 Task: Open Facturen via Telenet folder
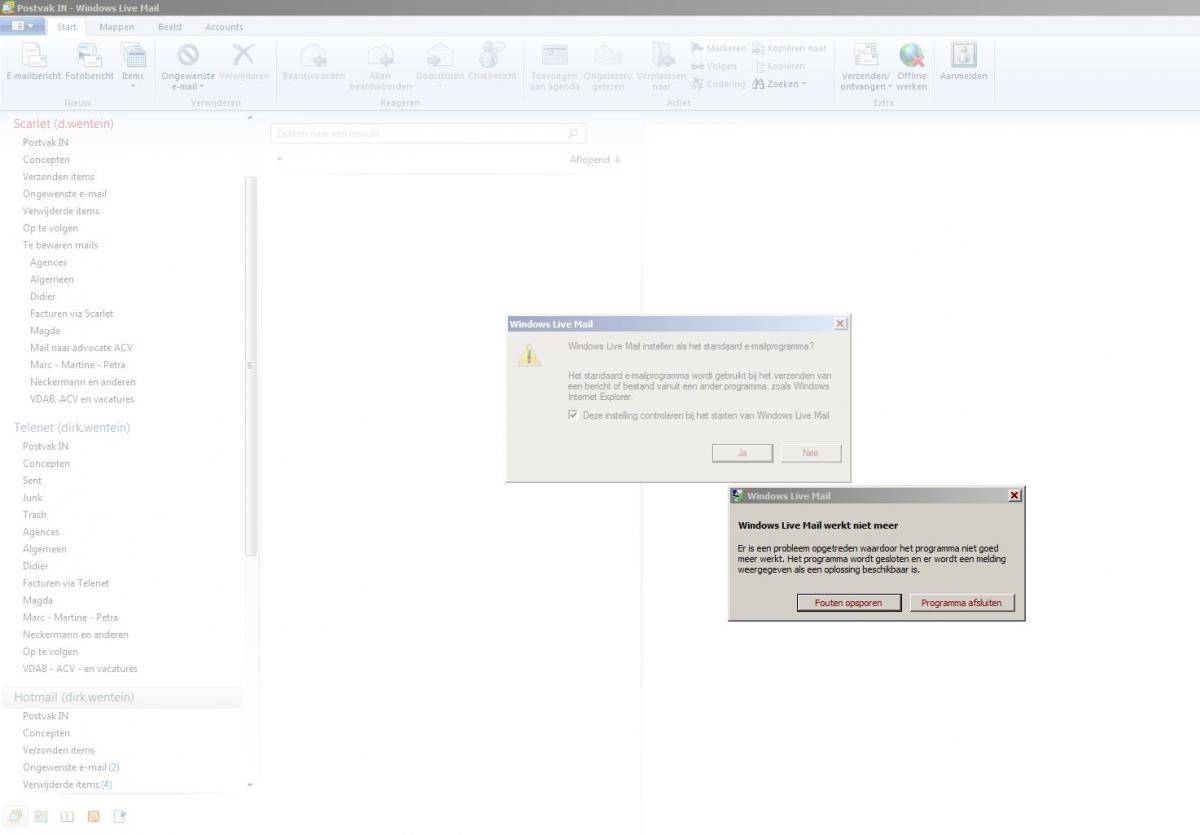tap(66, 583)
